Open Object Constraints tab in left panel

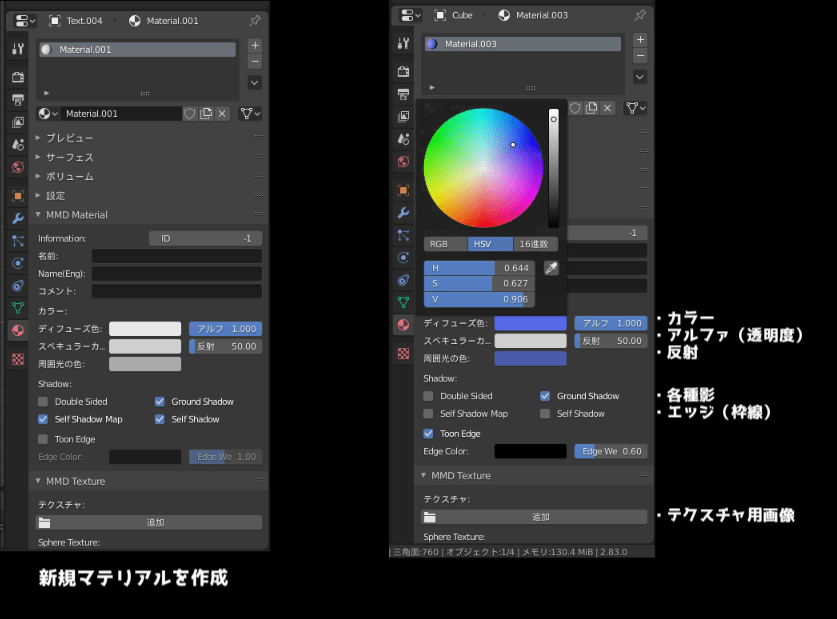[x=18, y=285]
